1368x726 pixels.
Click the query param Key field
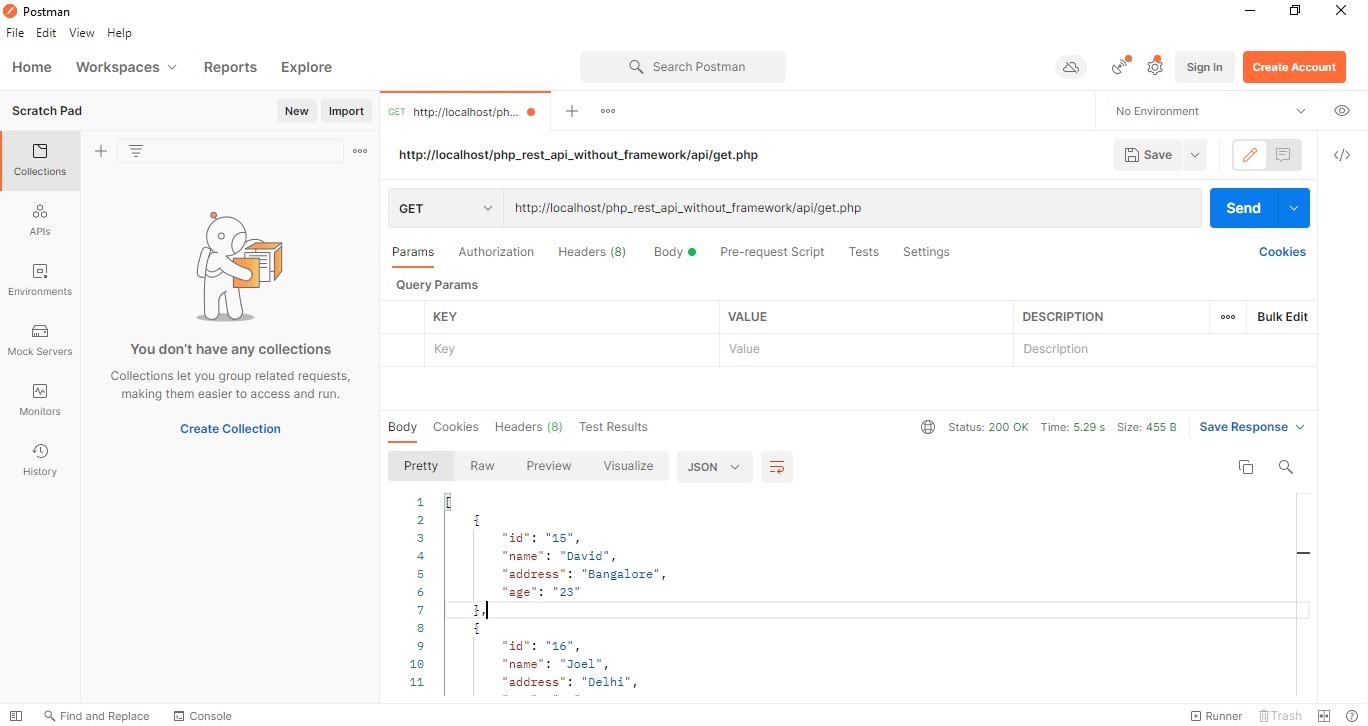(570, 349)
